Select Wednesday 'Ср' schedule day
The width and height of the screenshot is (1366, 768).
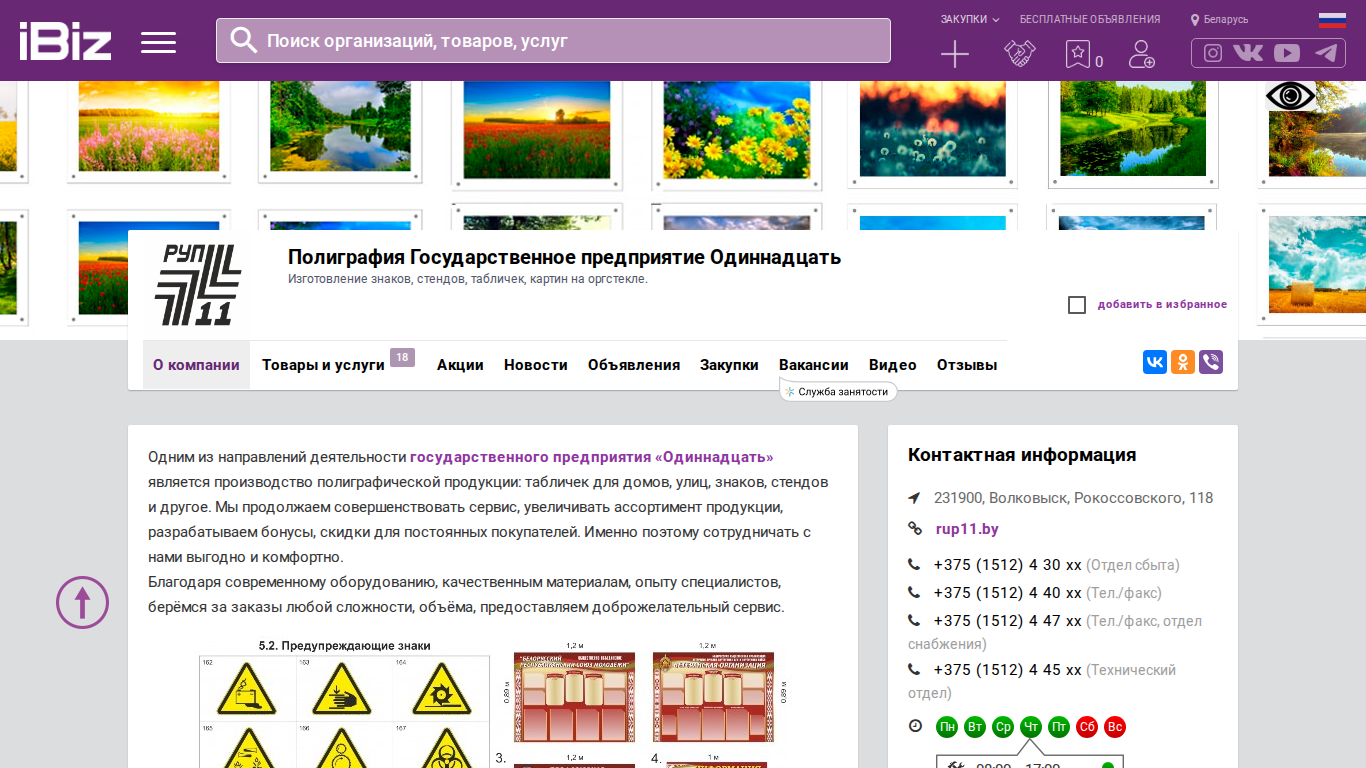[x=1003, y=727]
